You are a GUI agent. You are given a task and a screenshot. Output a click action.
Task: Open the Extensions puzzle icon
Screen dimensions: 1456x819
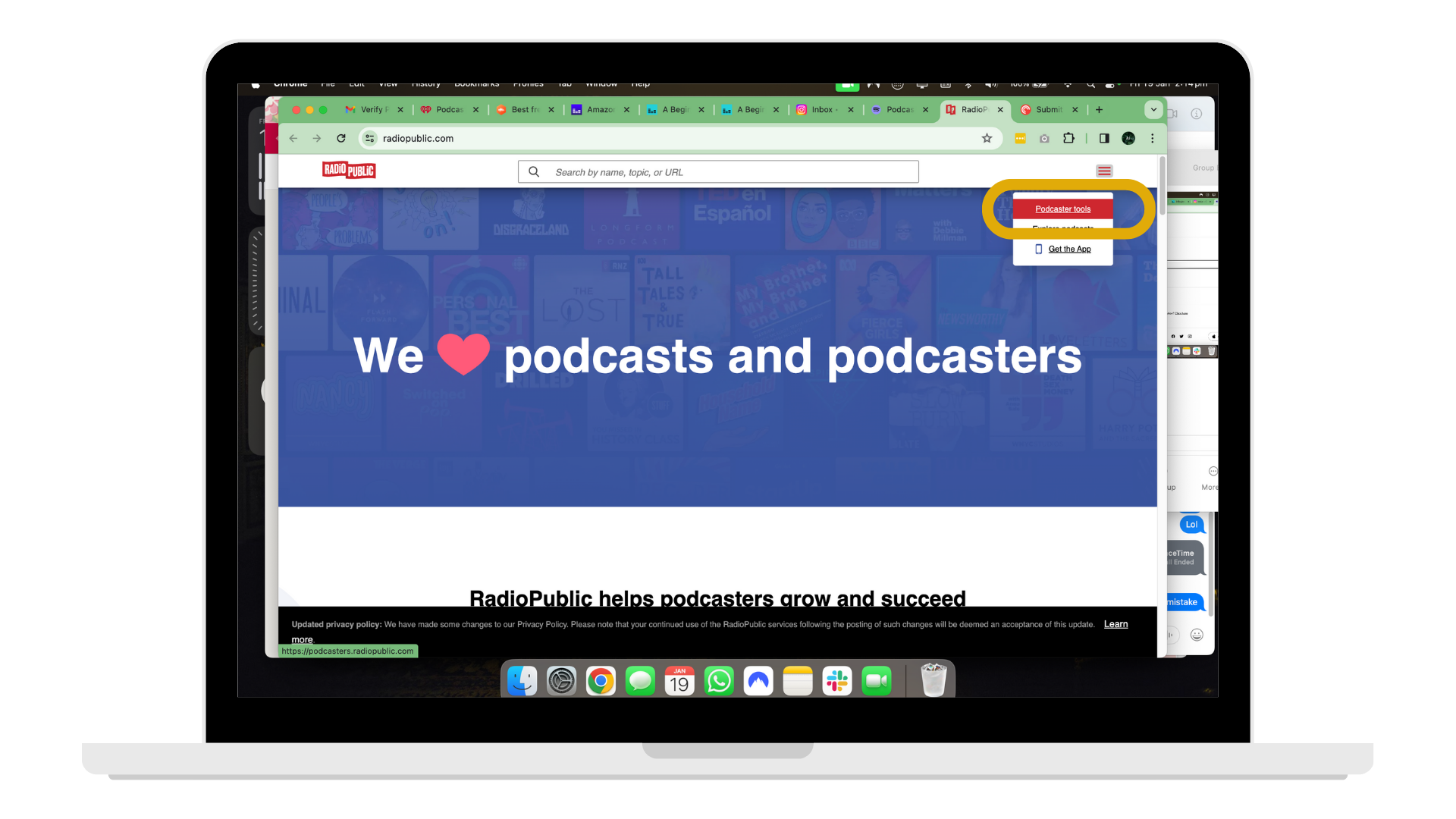click(x=1068, y=139)
